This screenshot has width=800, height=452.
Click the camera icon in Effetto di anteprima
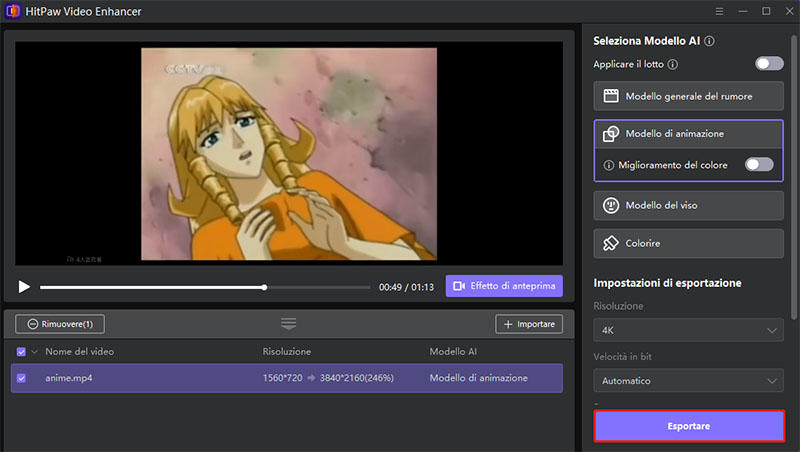(459, 286)
